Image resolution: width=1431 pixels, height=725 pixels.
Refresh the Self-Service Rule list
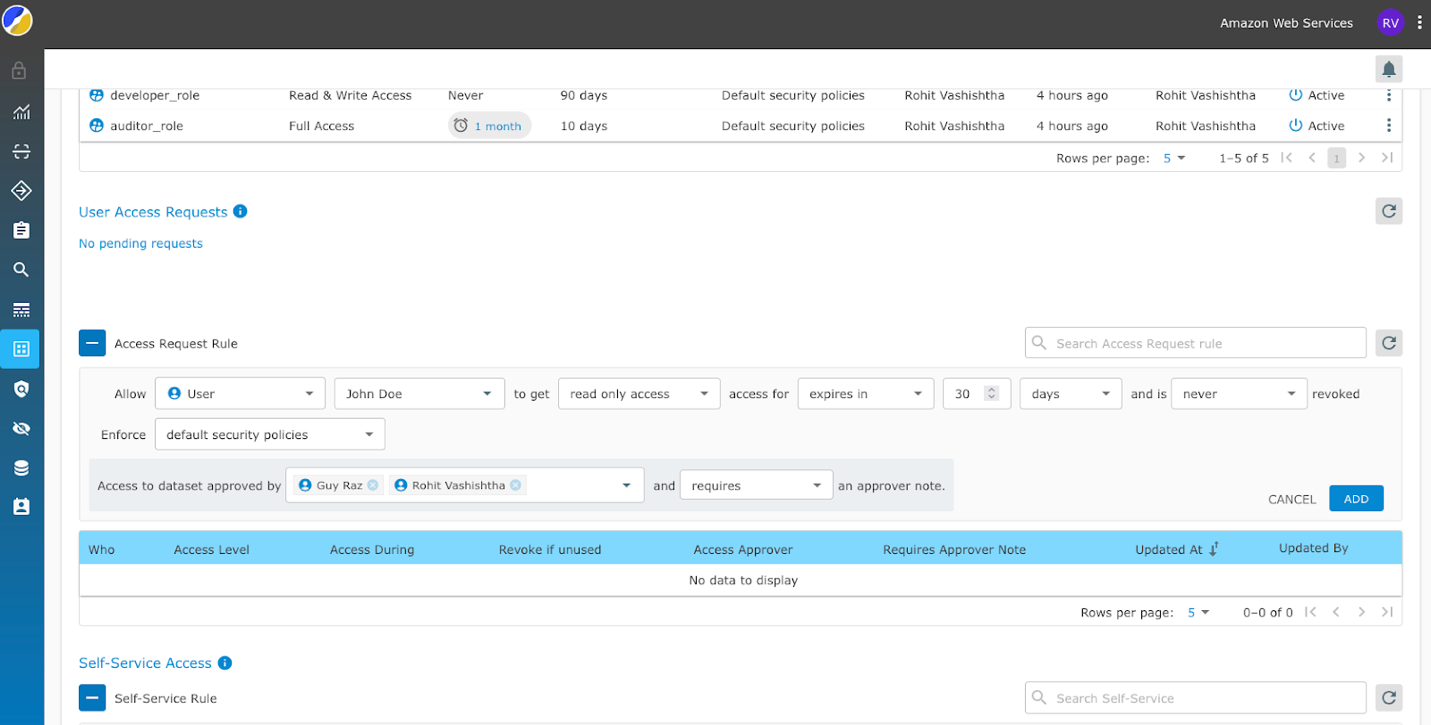[1388, 698]
